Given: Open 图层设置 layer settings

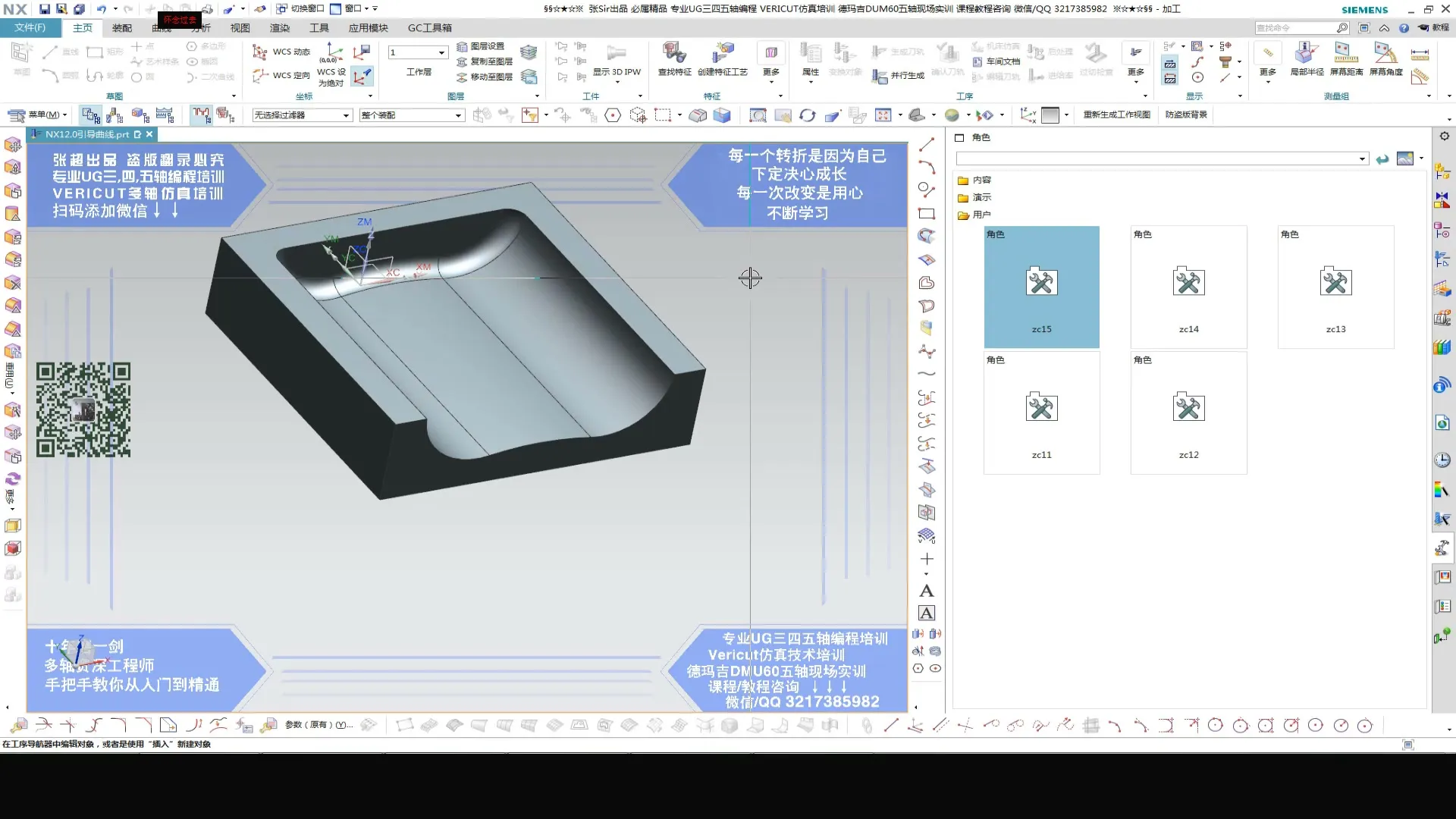Looking at the screenshot, I should click(481, 46).
